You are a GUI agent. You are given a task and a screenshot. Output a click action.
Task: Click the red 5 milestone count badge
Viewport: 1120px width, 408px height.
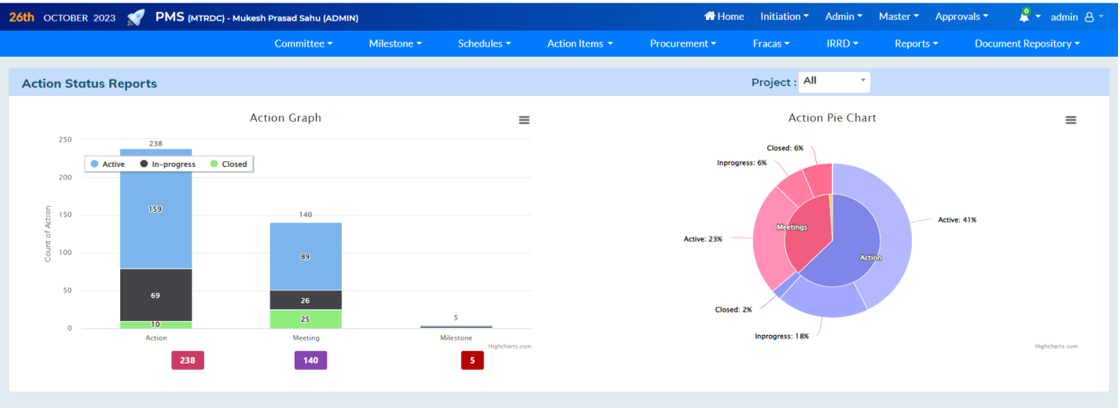(472, 360)
